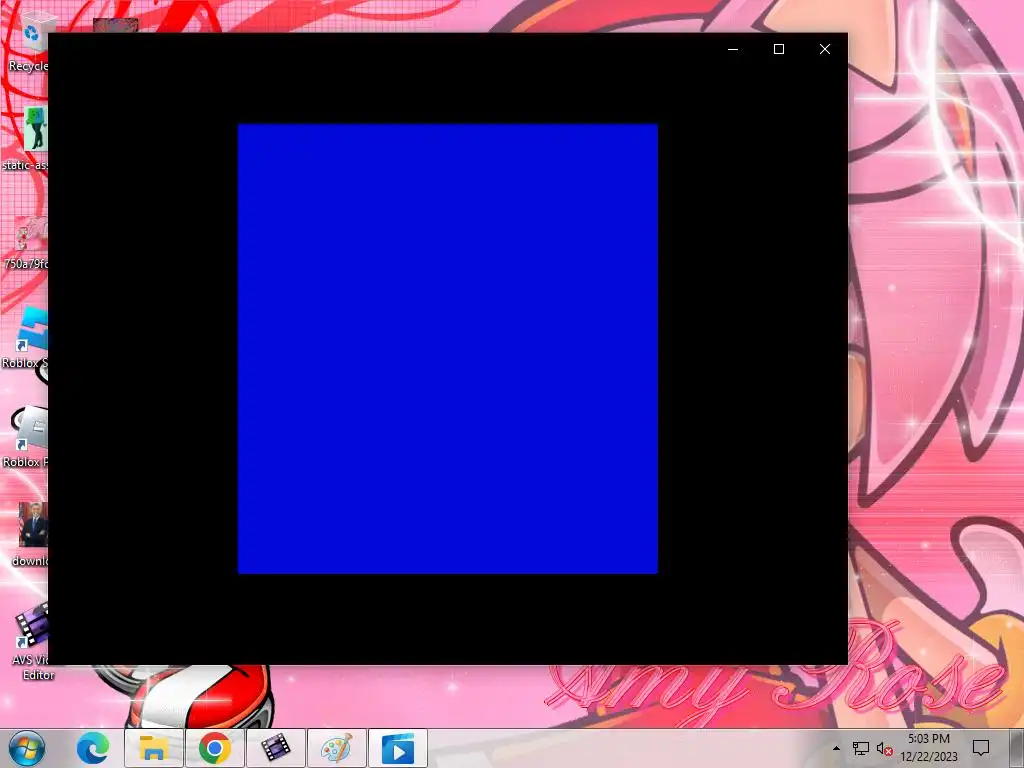The height and width of the screenshot is (768, 1024).
Task: Maximize the black video window
Action: point(778,49)
